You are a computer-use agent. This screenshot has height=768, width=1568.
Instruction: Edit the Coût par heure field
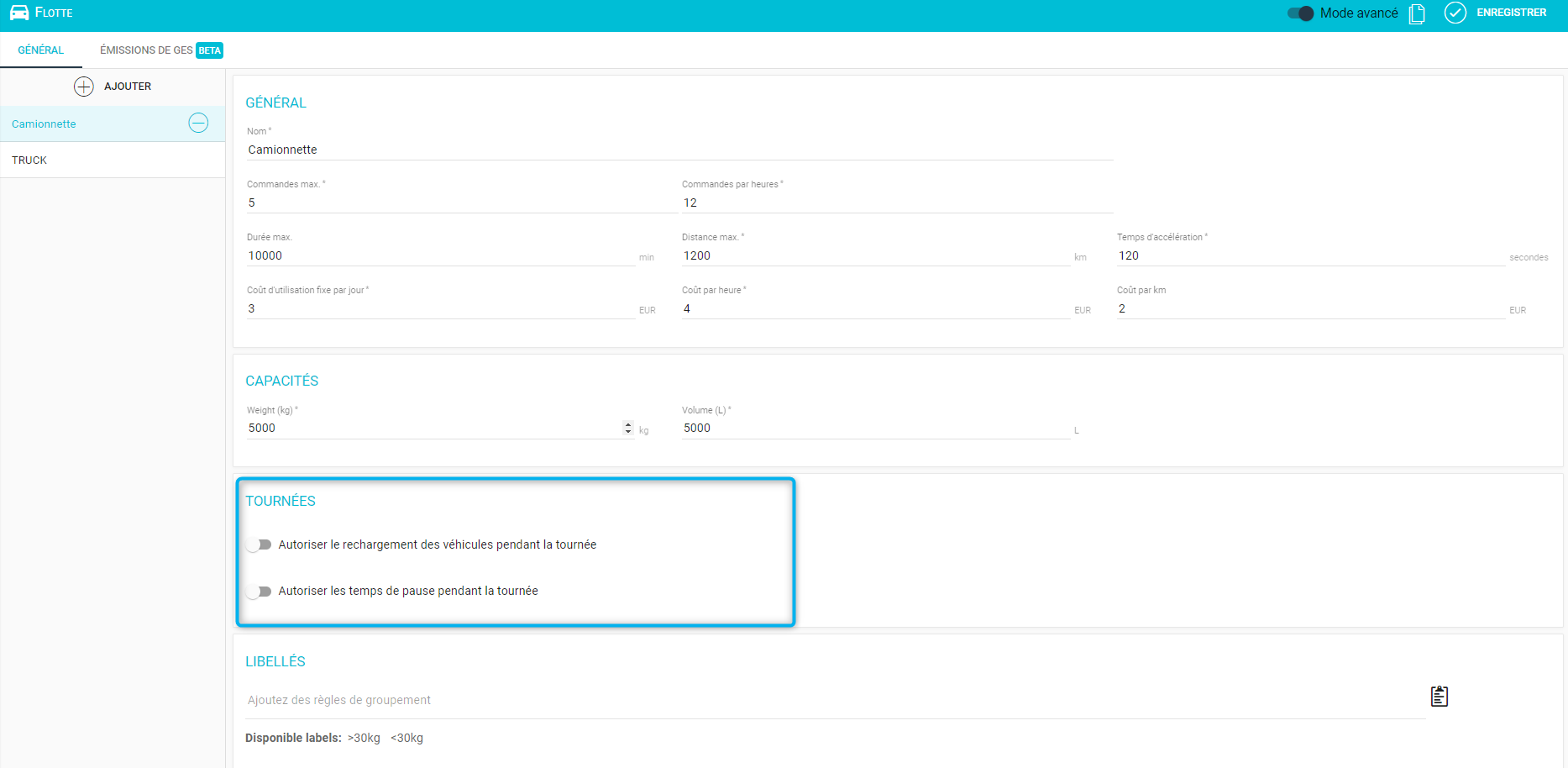(876, 308)
